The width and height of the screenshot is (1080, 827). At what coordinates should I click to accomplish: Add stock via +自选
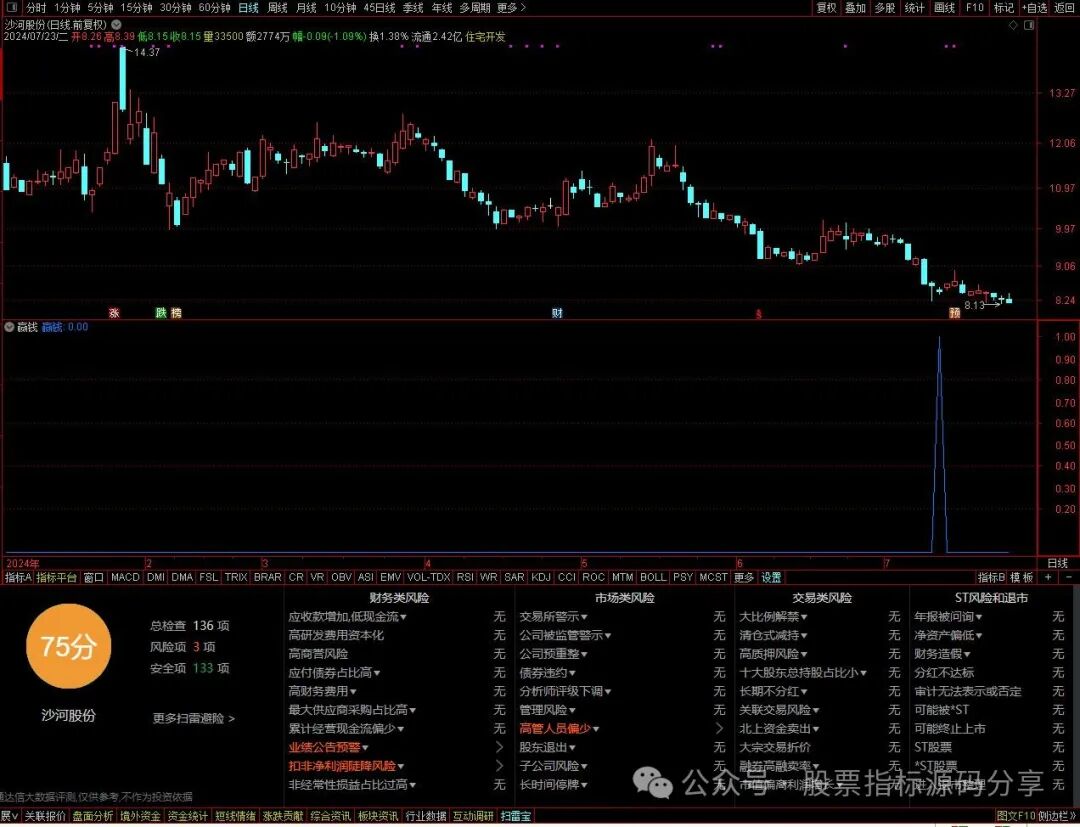(1035, 8)
